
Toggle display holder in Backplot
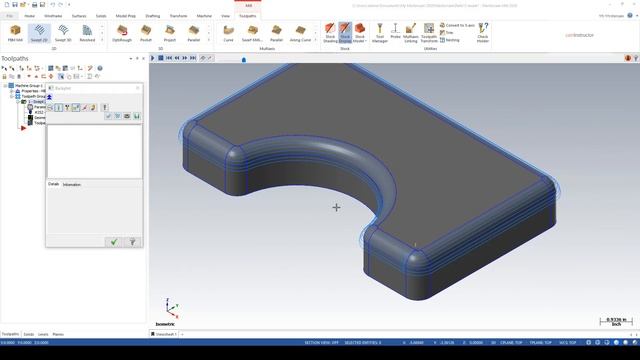[67, 107]
